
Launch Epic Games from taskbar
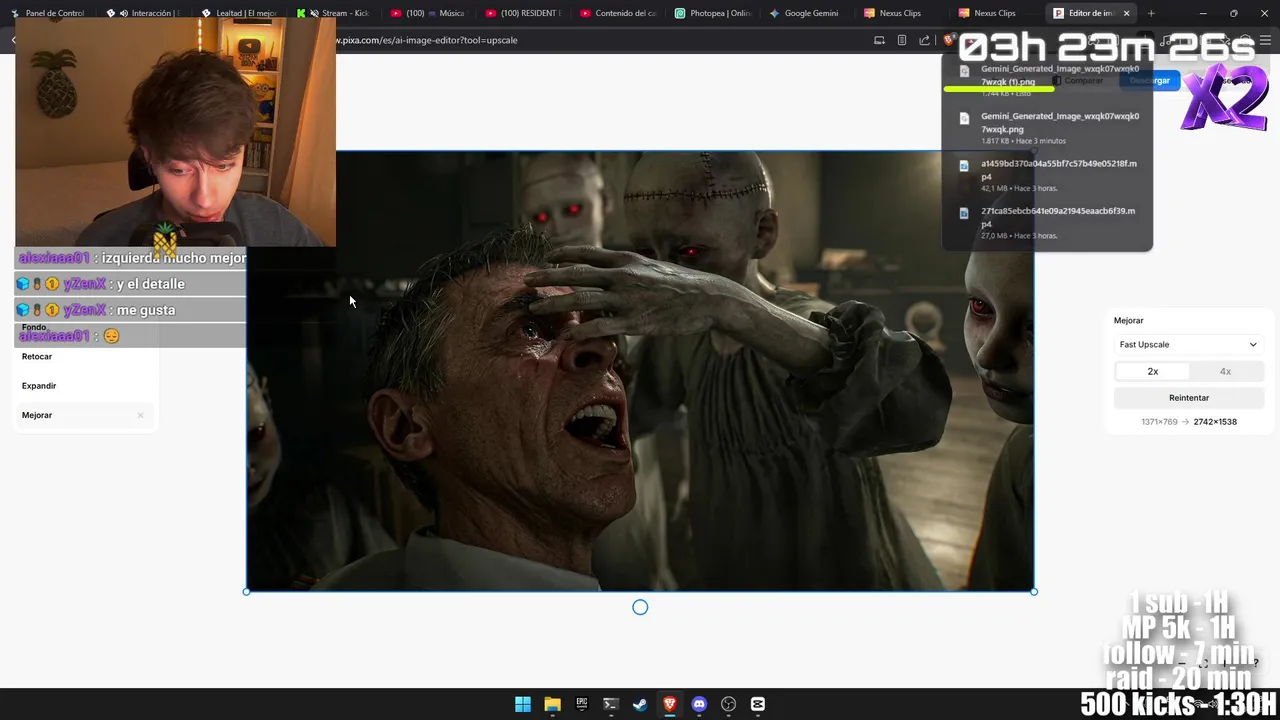(581, 704)
